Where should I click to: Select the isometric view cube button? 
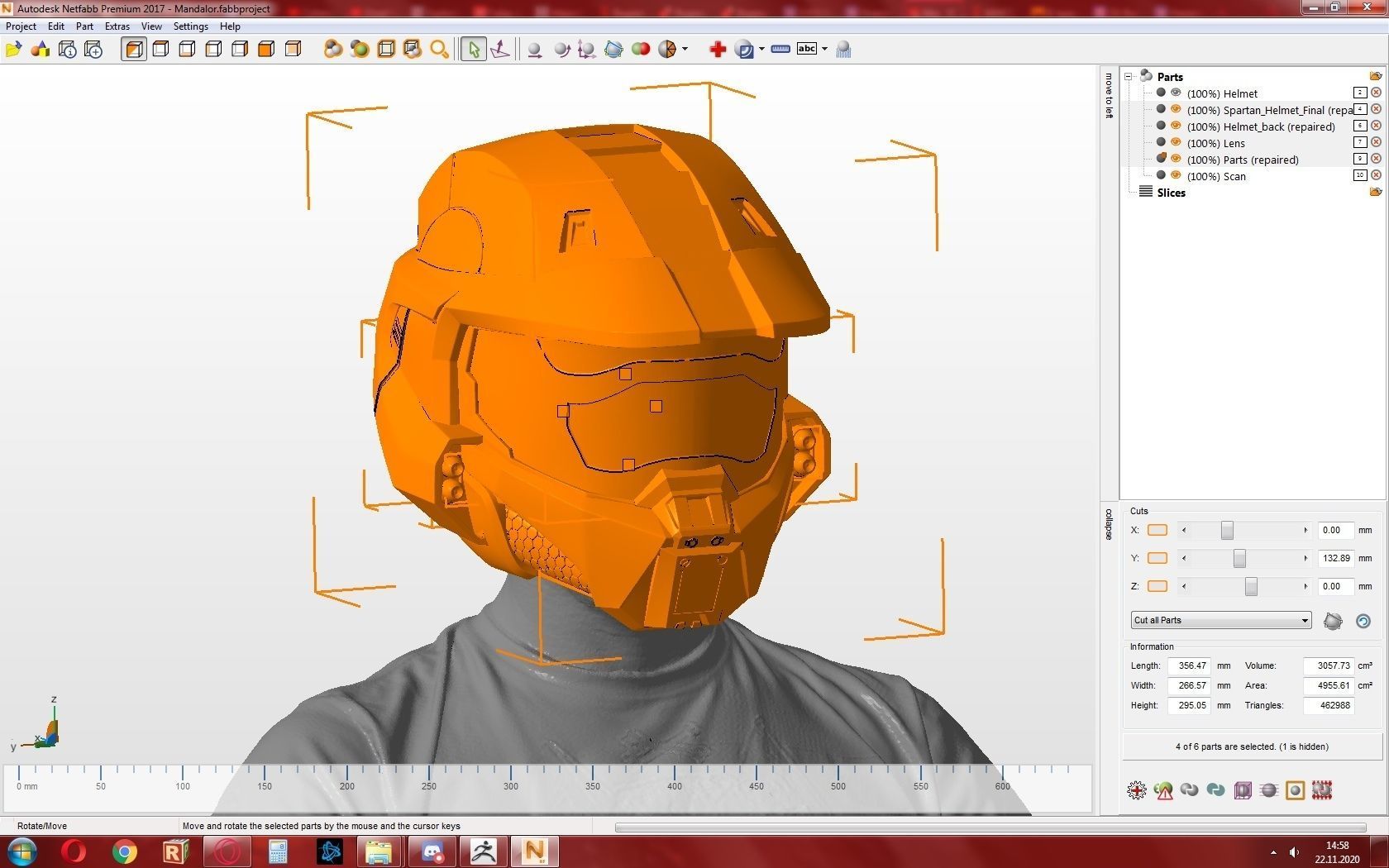[x=134, y=50]
